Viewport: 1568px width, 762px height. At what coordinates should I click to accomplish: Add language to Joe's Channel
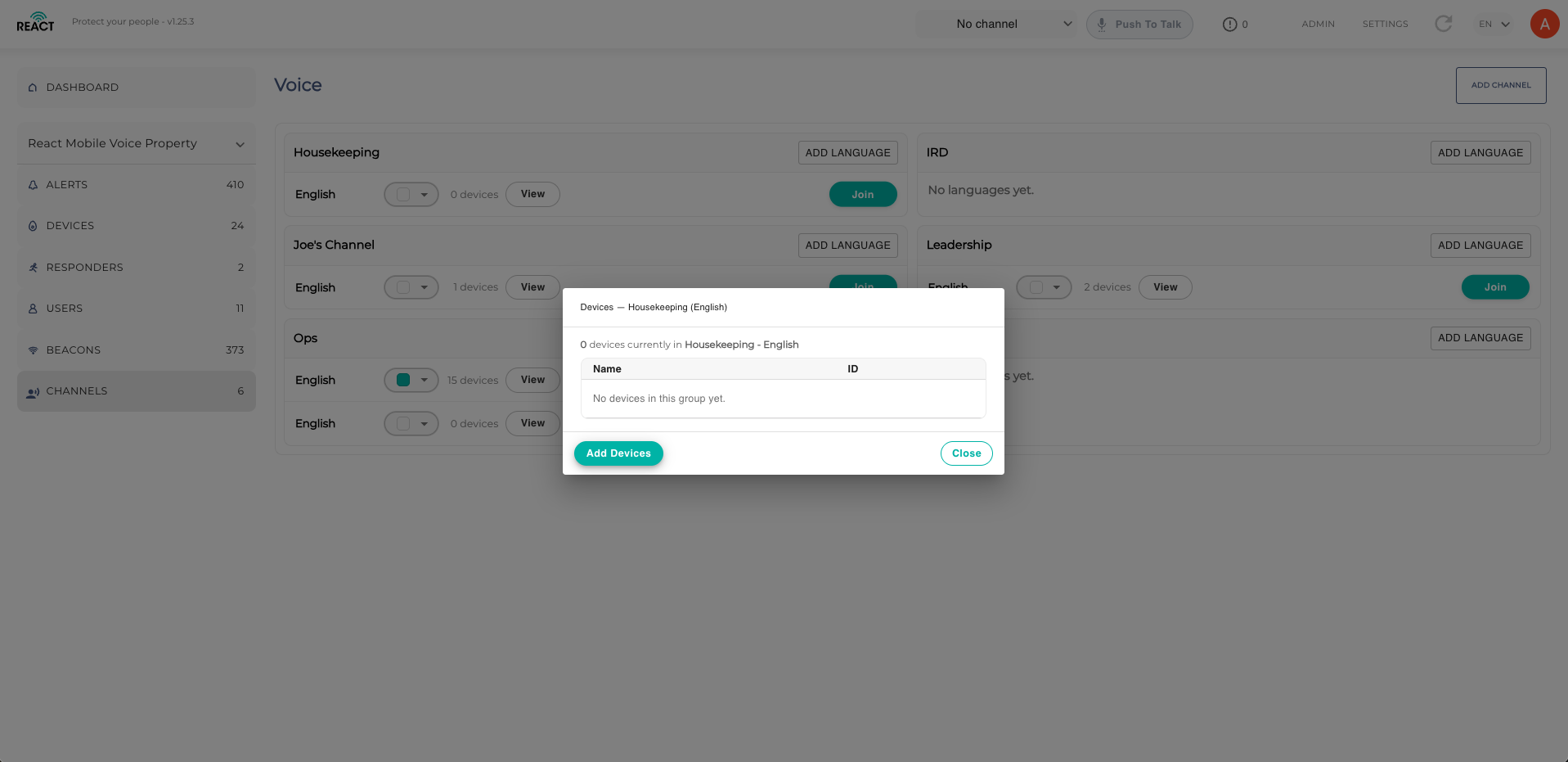pos(847,246)
